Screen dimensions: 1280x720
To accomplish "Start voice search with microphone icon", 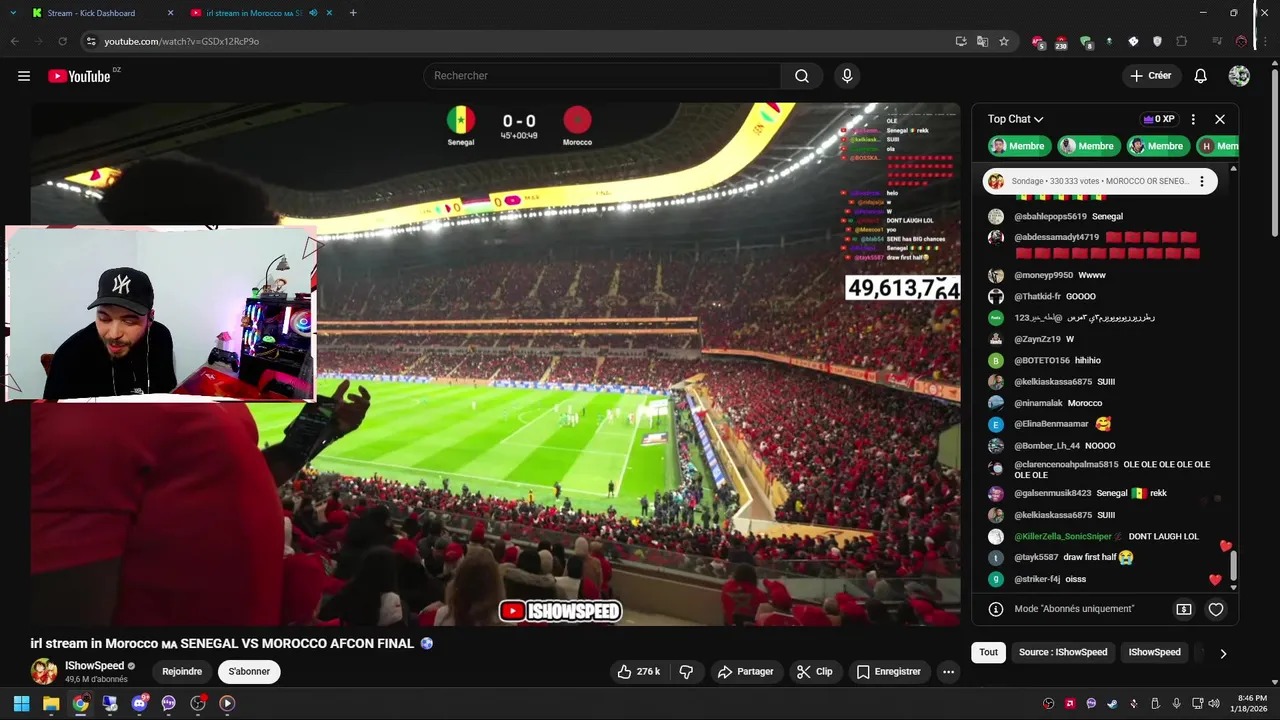I will [x=847, y=76].
